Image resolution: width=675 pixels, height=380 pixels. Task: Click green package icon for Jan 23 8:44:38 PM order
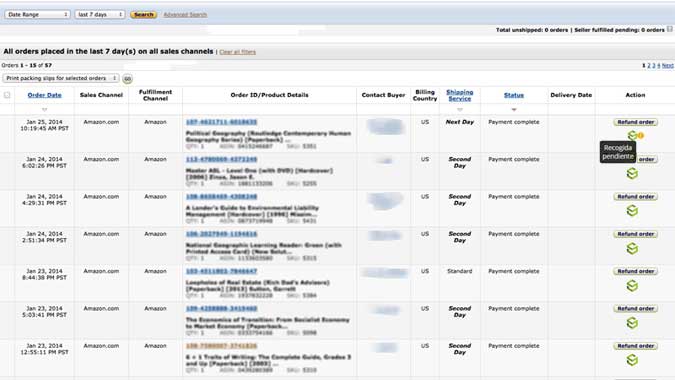632,285
